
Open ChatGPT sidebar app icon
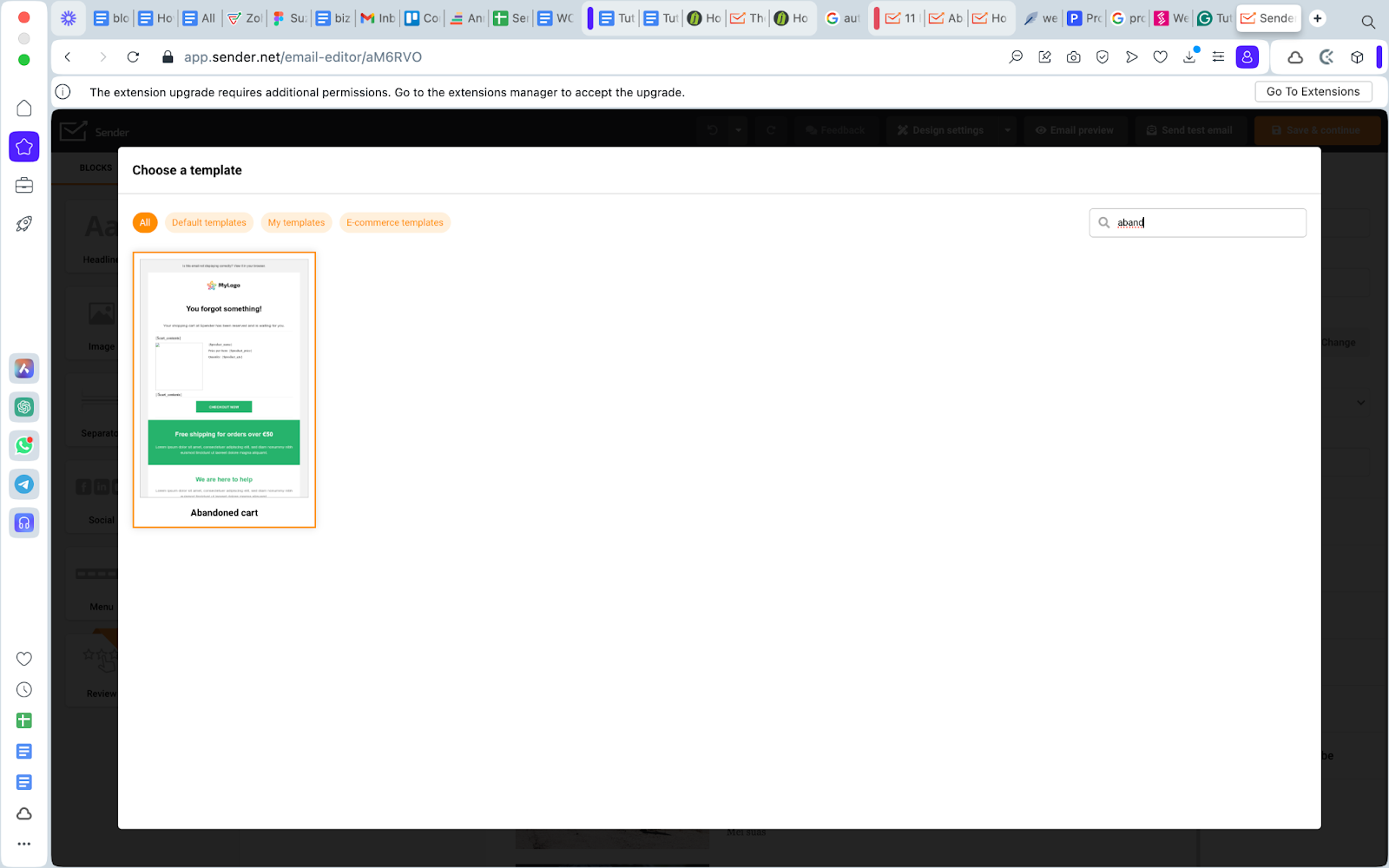(24, 407)
